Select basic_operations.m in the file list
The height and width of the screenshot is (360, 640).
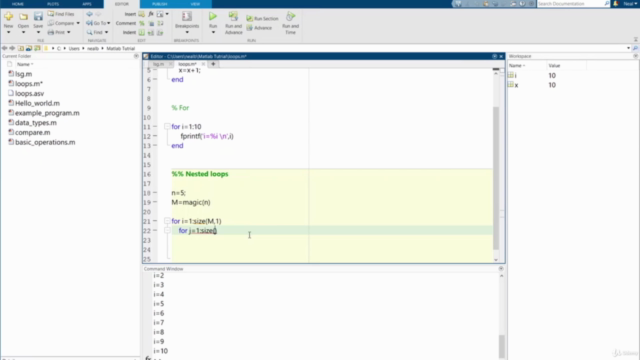pyautogui.click(x=45, y=142)
